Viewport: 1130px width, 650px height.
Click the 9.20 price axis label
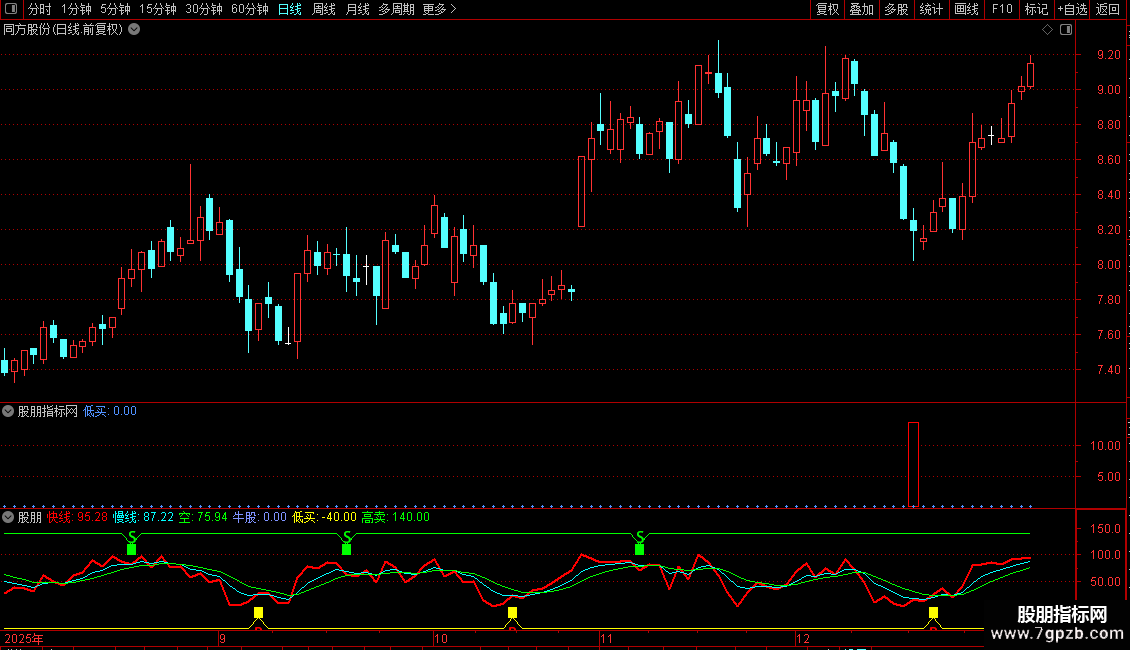coord(1108,55)
